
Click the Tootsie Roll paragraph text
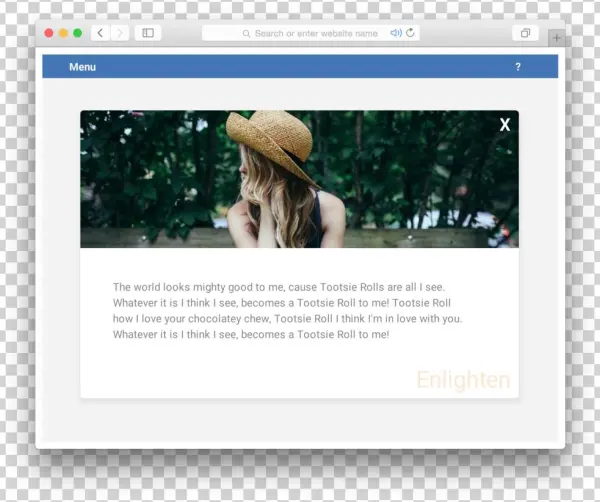pyautogui.click(x=287, y=311)
